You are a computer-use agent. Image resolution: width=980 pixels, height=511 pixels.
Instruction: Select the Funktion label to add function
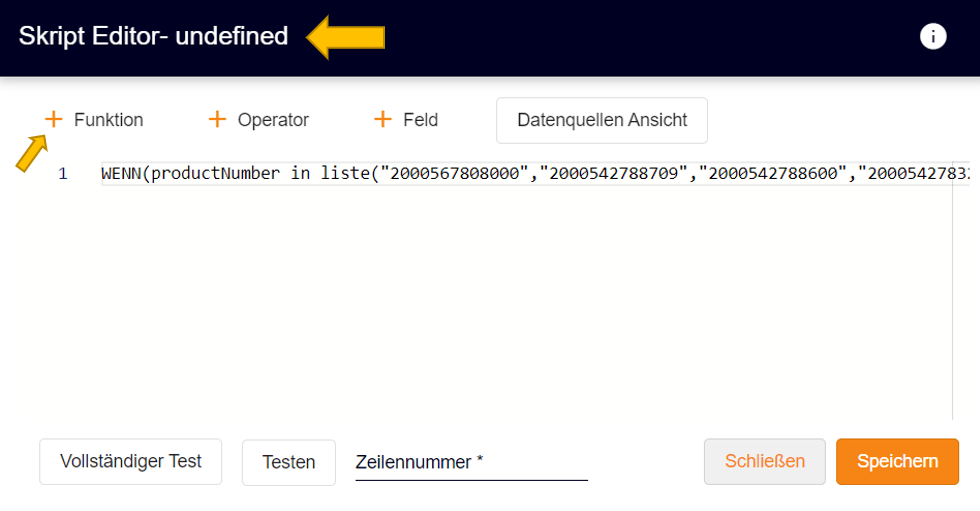[109, 119]
